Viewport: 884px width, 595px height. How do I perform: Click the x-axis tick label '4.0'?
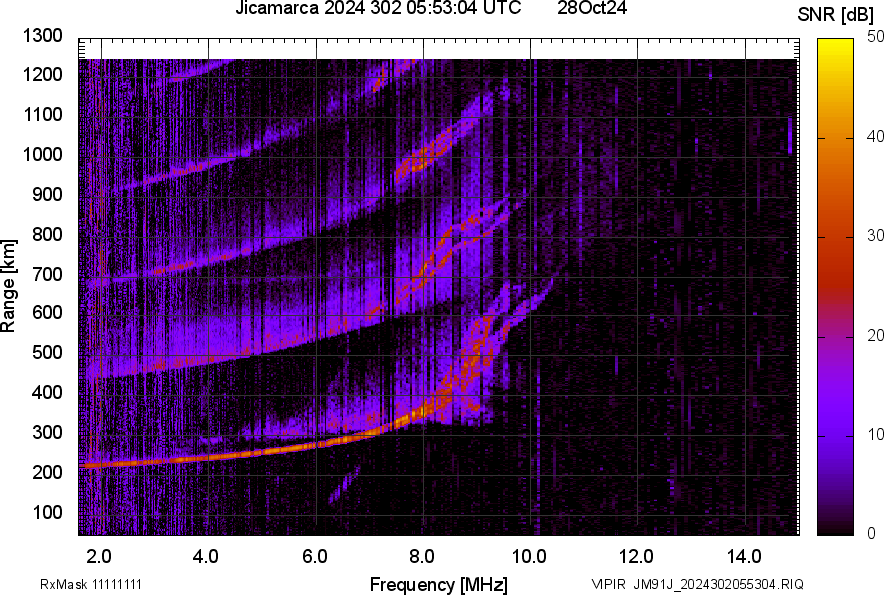pyautogui.click(x=206, y=557)
